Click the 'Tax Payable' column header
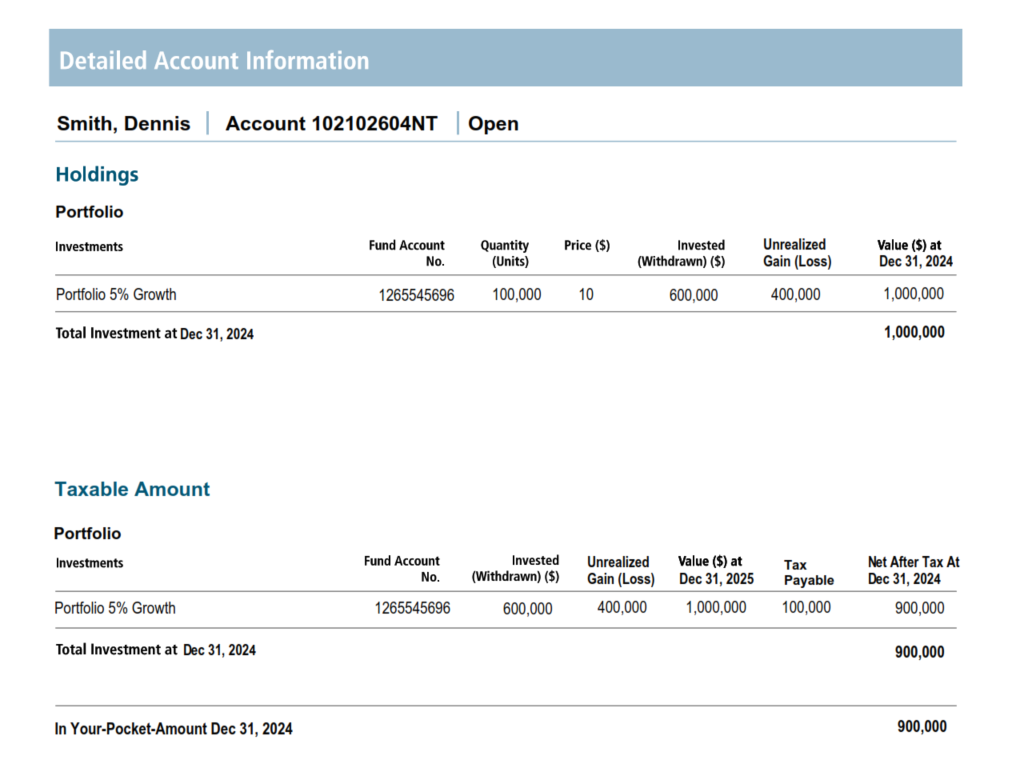Screen dimensions: 1012x774 (809, 572)
